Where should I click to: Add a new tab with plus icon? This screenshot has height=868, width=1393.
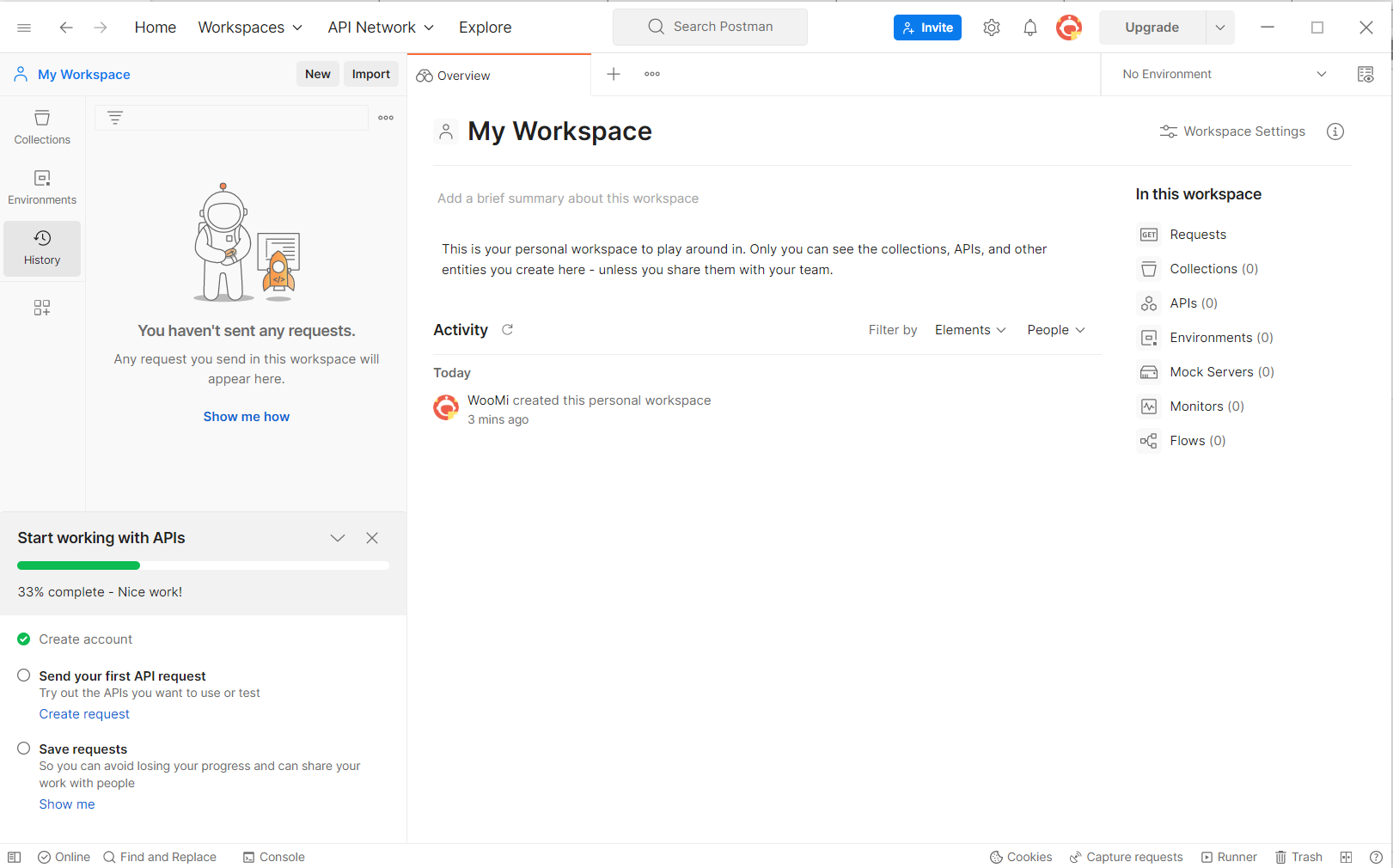(614, 74)
